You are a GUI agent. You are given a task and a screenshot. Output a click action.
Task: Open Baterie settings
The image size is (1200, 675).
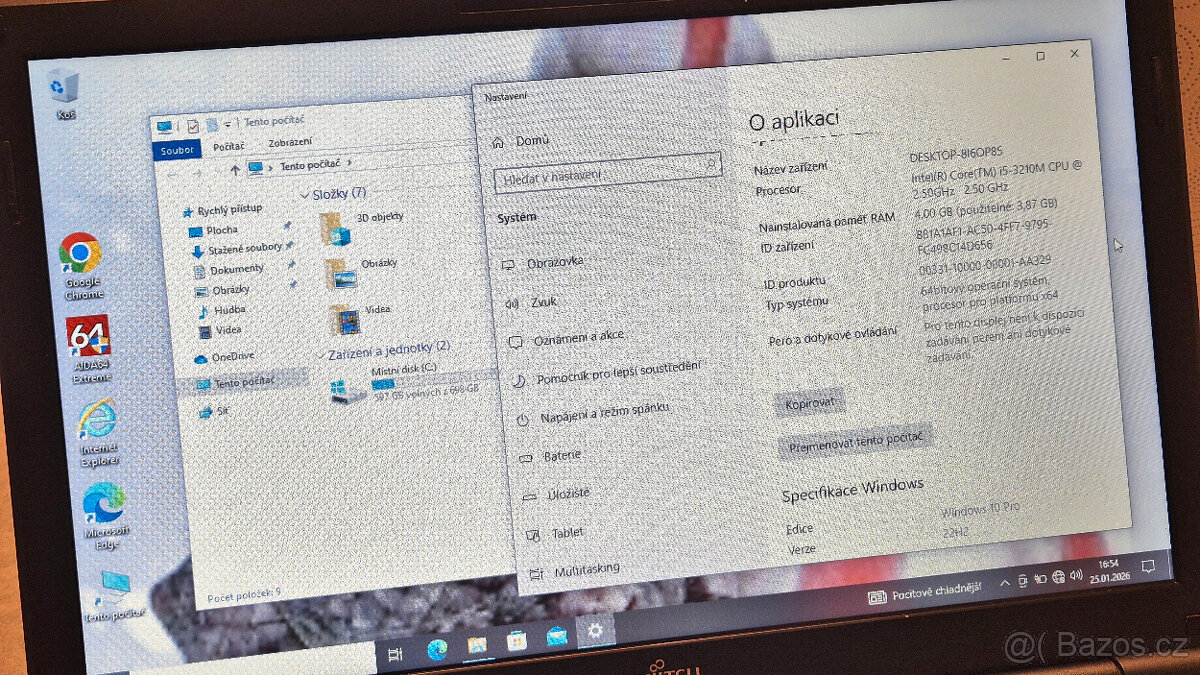(551, 455)
